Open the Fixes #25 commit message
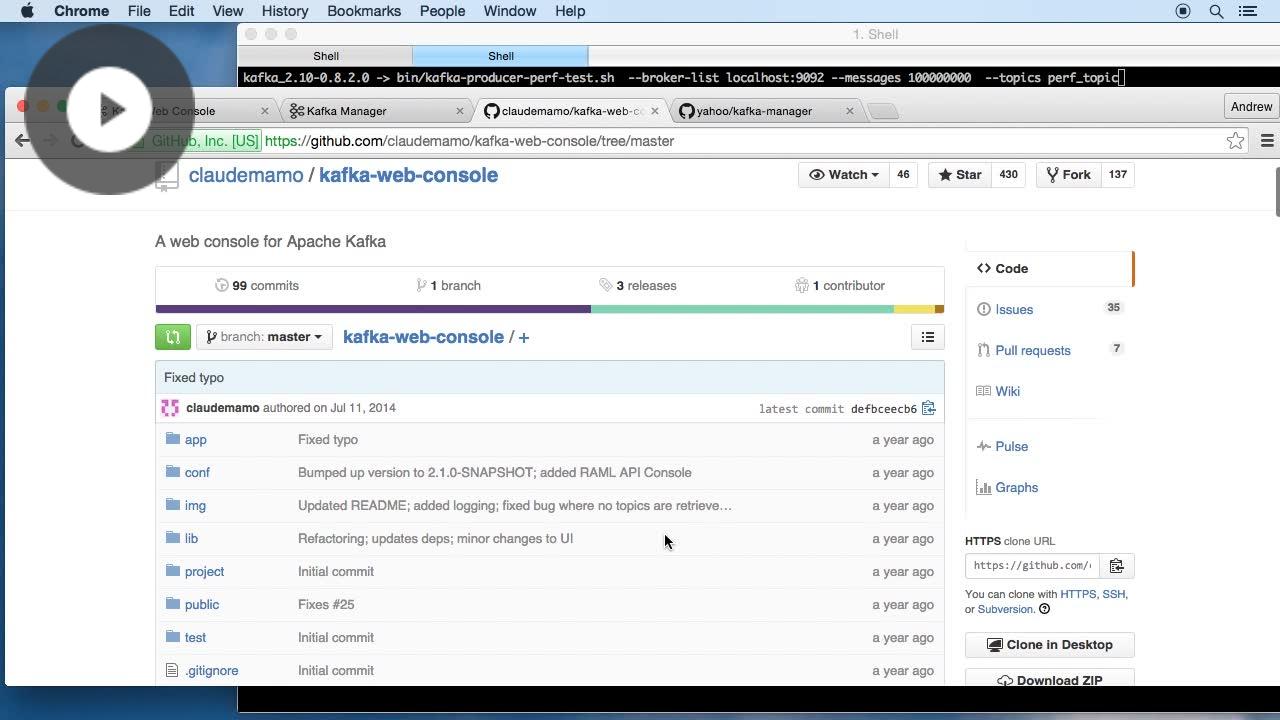This screenshot has height=720, width=1280. pyautogui.click(x=326, y=604)
